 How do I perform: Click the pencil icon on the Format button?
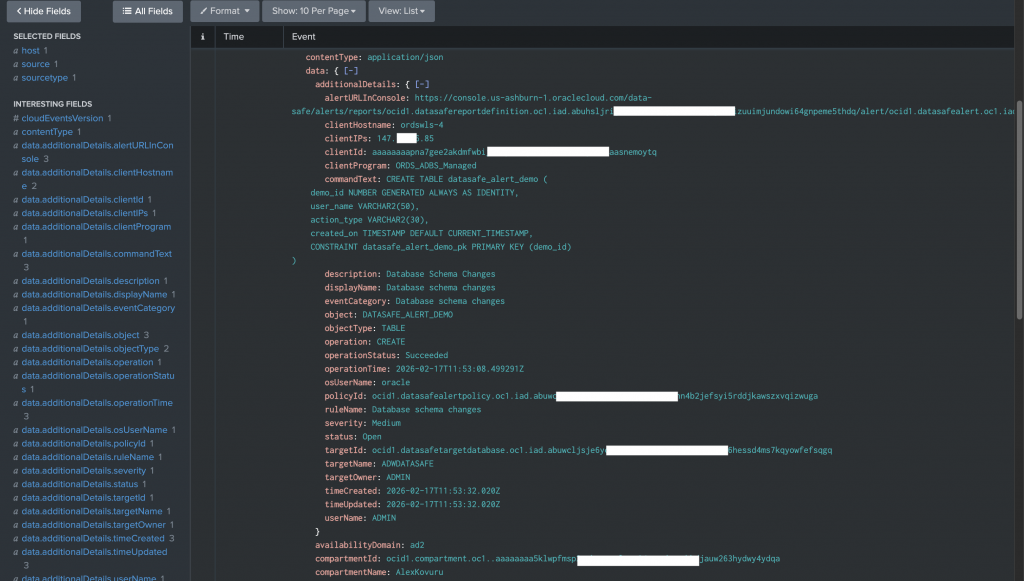tap(203, 11)
